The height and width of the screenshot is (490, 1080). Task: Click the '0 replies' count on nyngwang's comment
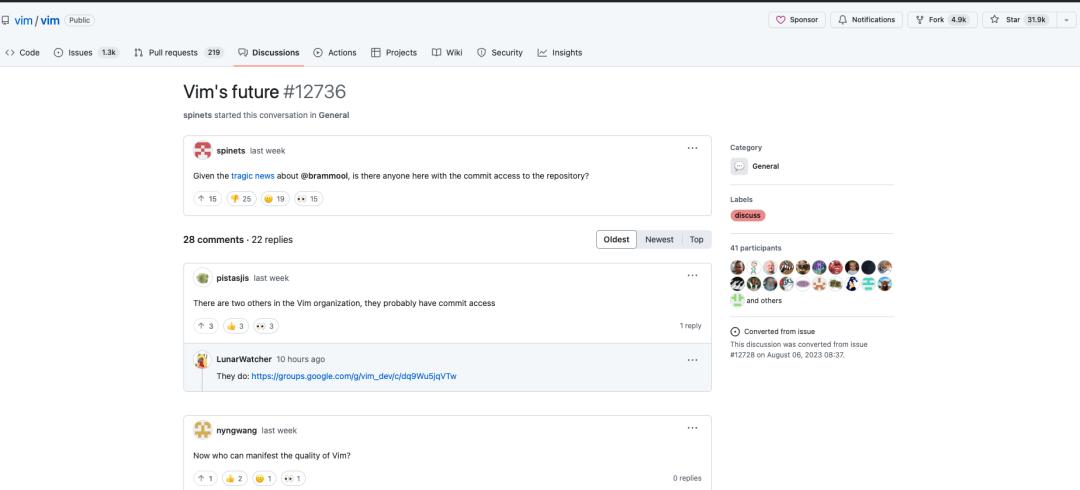click(x=687, y=478)
